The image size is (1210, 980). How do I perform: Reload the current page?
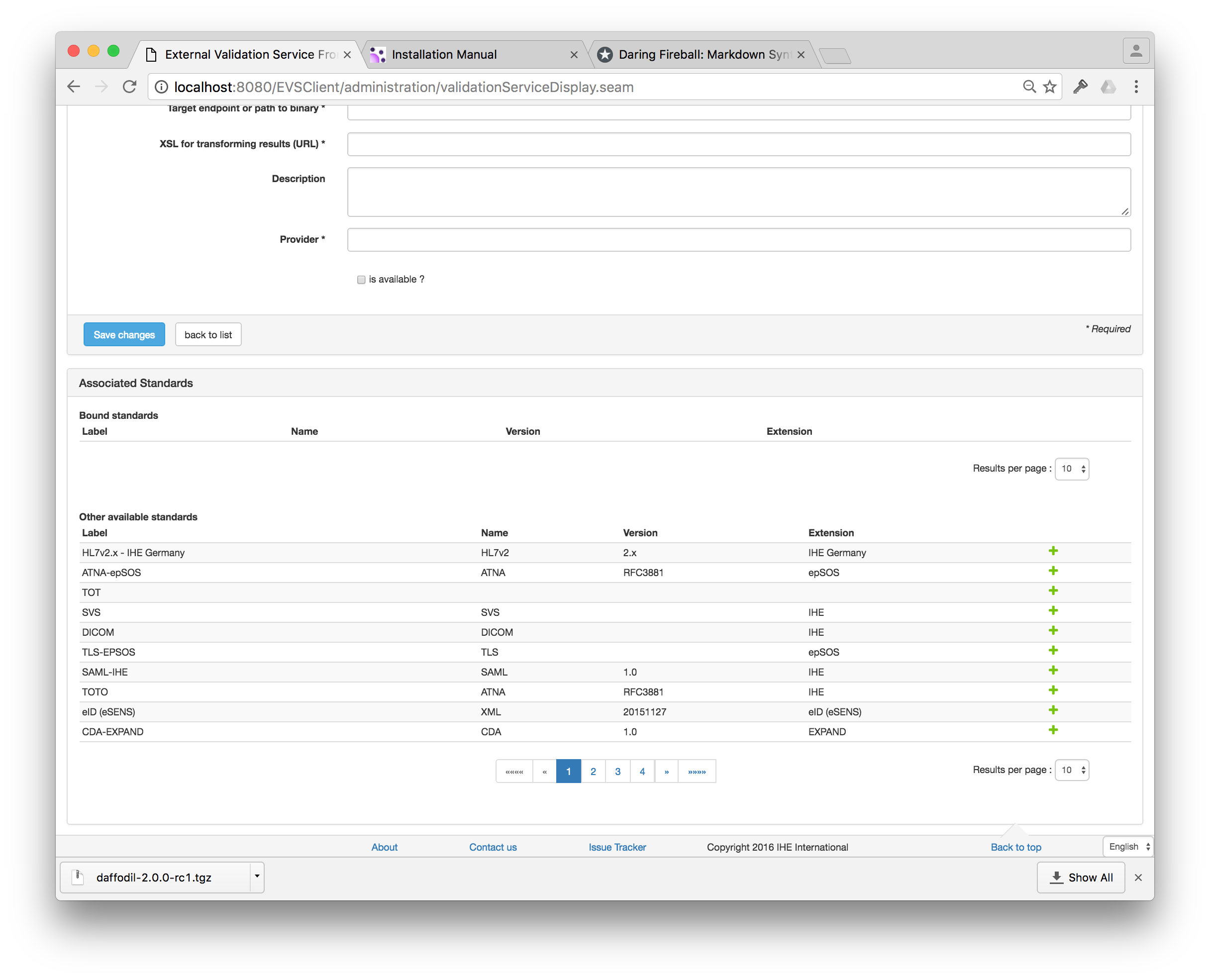pyautogui.click(x=130, y=87)
